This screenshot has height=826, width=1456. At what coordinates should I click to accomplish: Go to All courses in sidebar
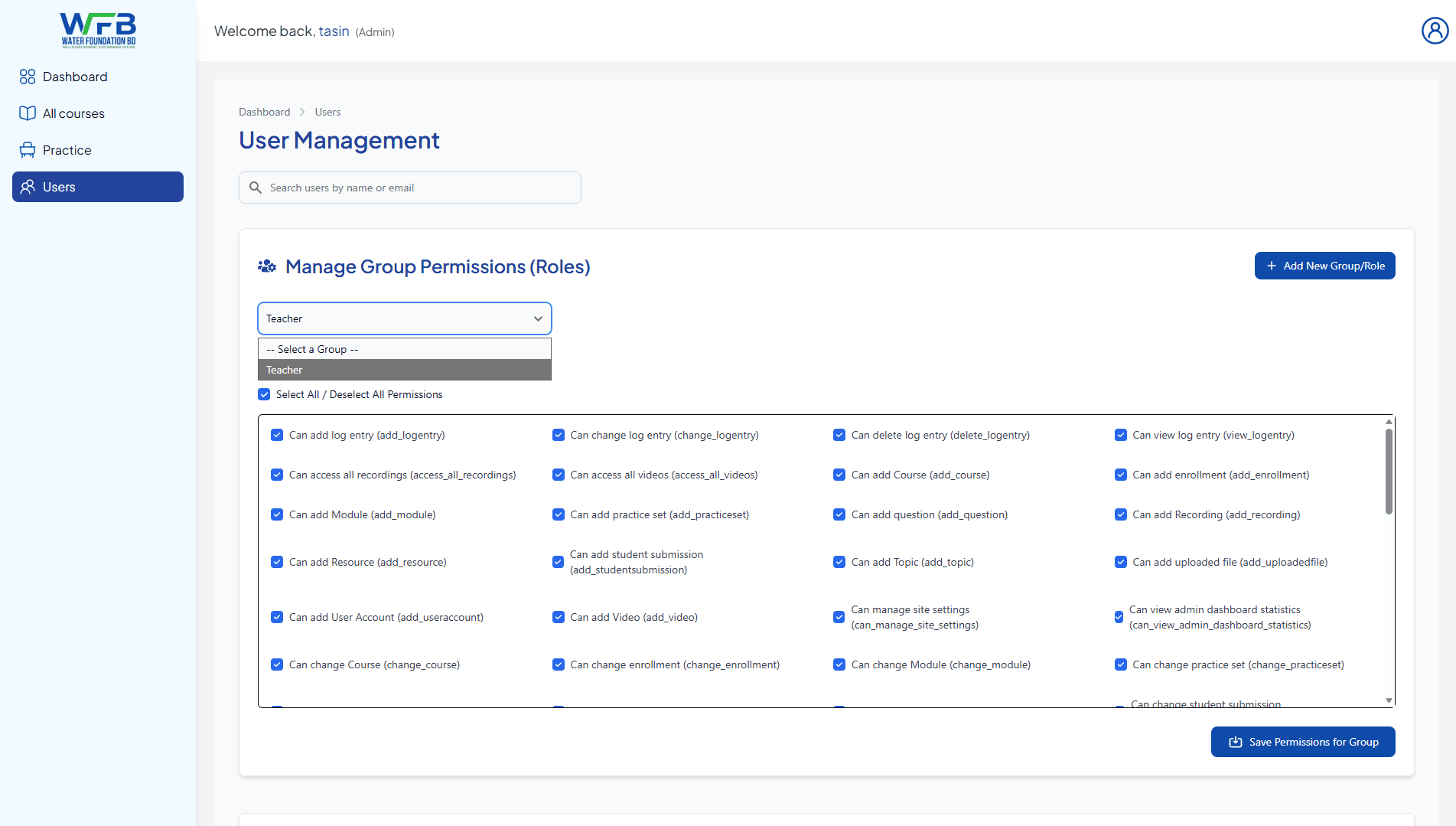[98, 113]
